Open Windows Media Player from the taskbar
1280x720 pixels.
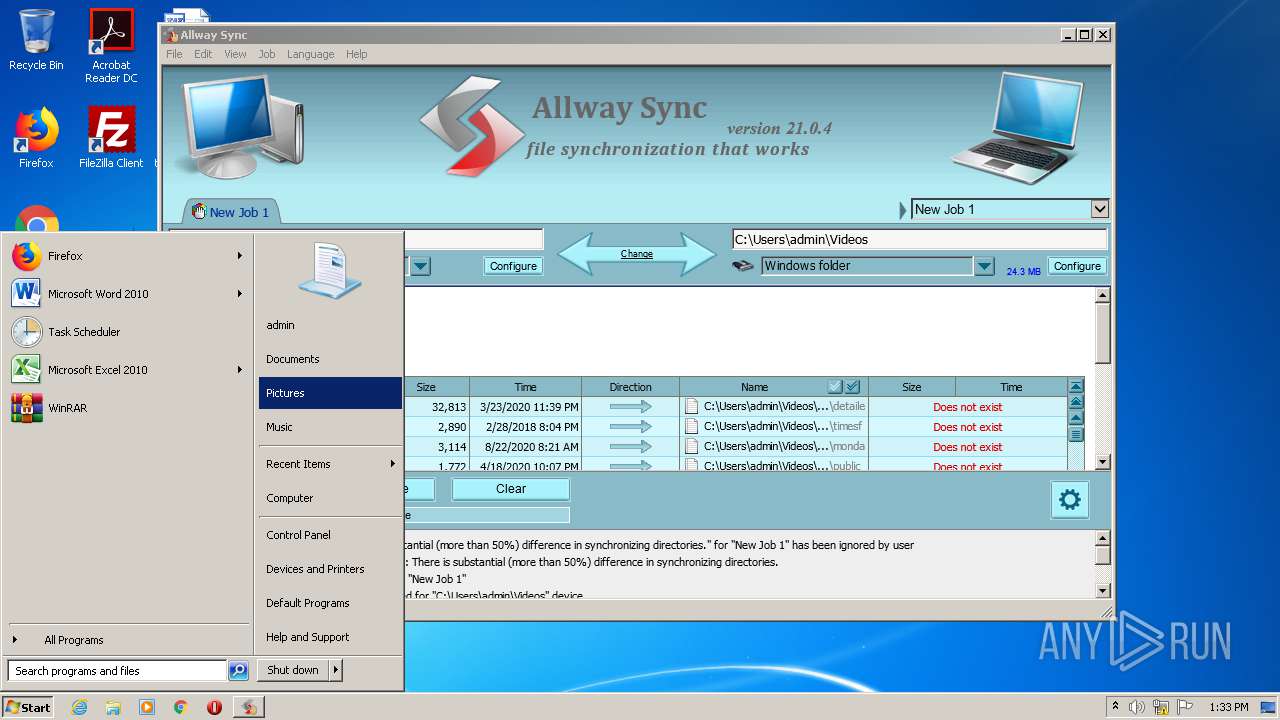(147, 707)
